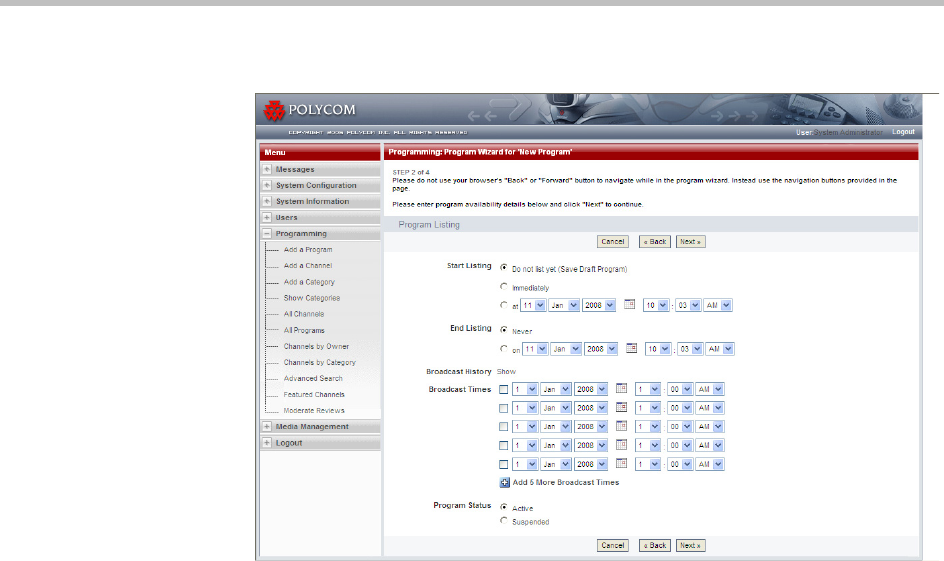Show the Broadcast History
Screen dimensions: 944x561
point(507,371)
